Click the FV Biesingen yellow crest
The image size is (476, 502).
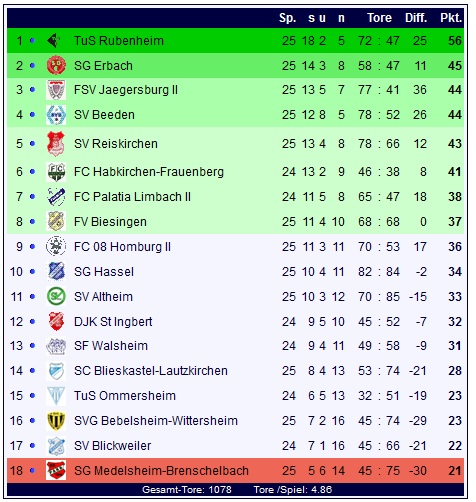tap(56, 221)
